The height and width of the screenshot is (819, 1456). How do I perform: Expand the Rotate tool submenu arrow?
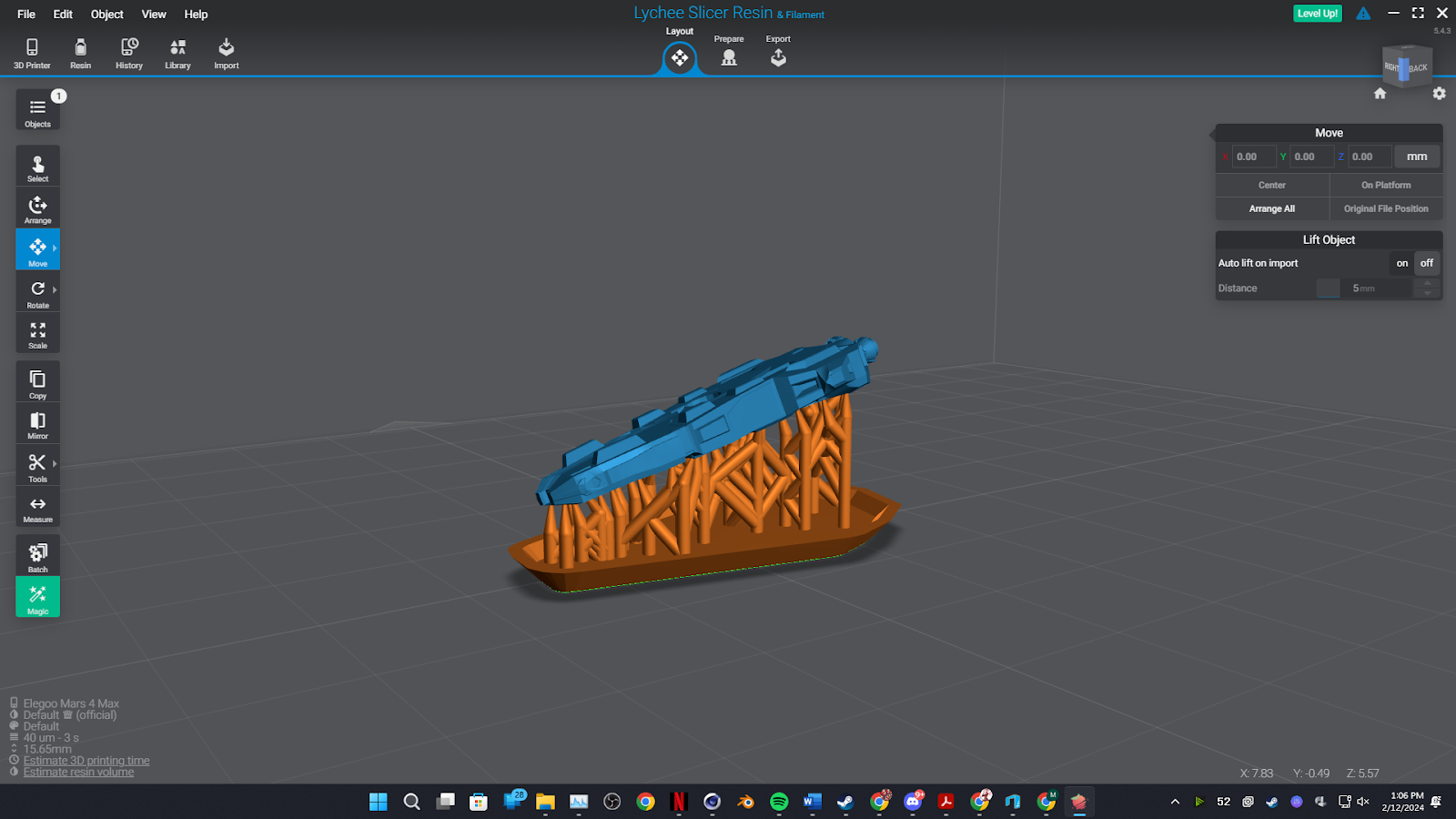click(x=55, y=289)
